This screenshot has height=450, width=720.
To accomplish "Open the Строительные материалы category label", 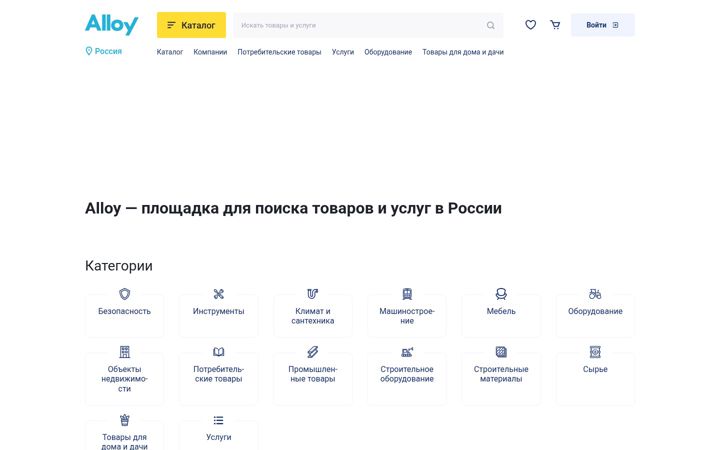I will 501,374.
